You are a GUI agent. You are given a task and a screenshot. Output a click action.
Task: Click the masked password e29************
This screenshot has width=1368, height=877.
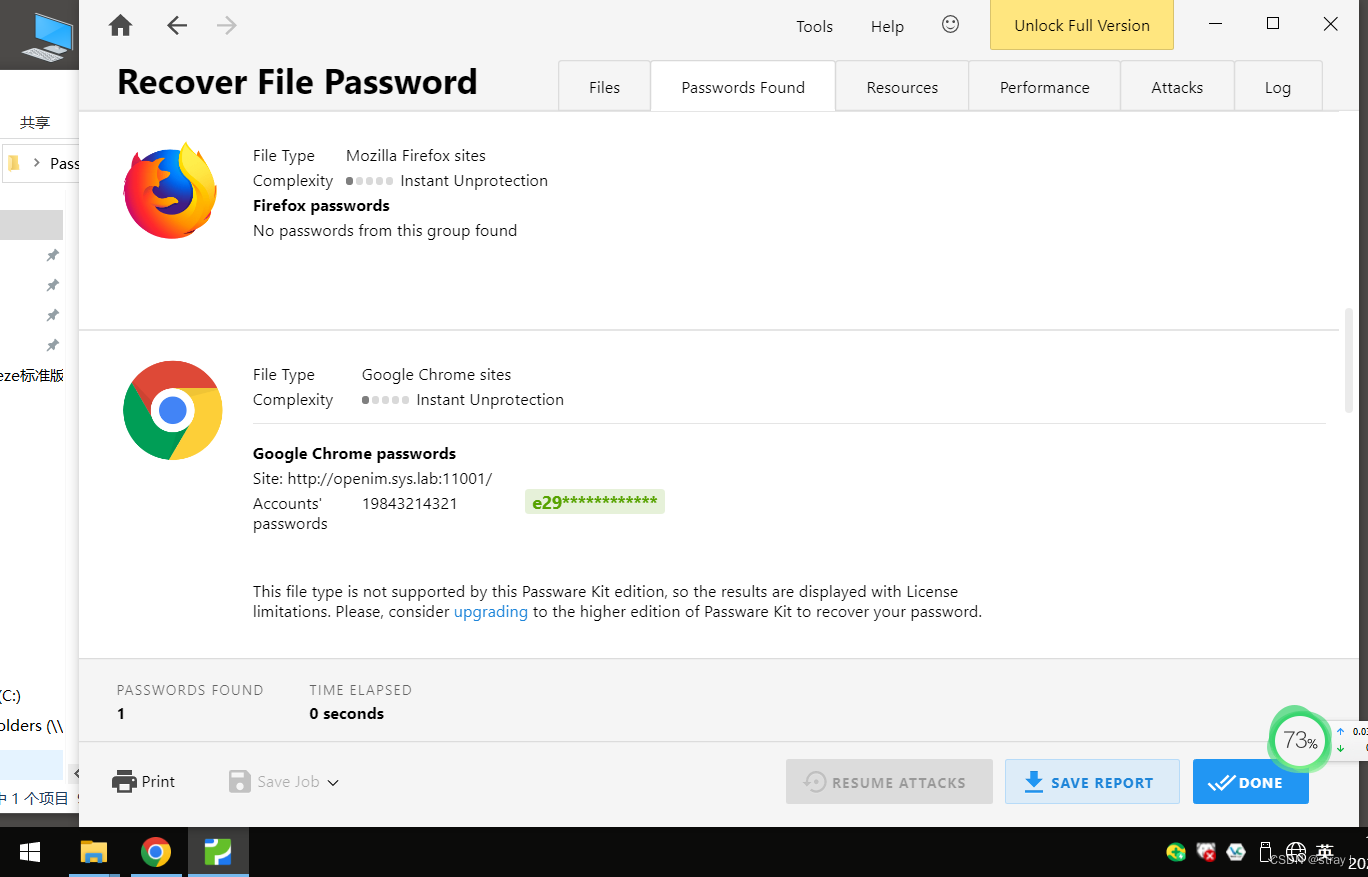[595, 502]
